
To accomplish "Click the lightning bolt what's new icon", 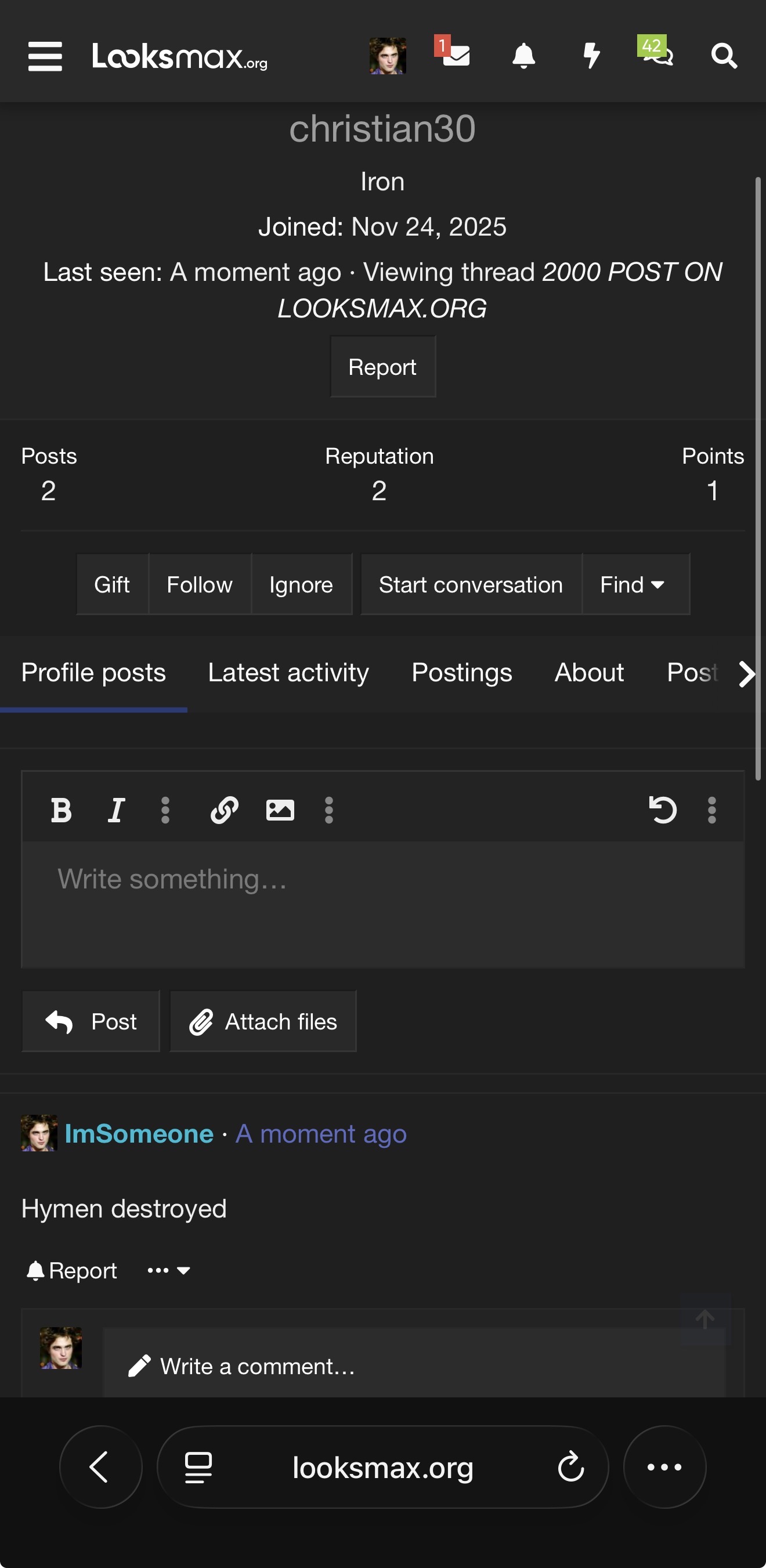I will (x=591, y=56).
